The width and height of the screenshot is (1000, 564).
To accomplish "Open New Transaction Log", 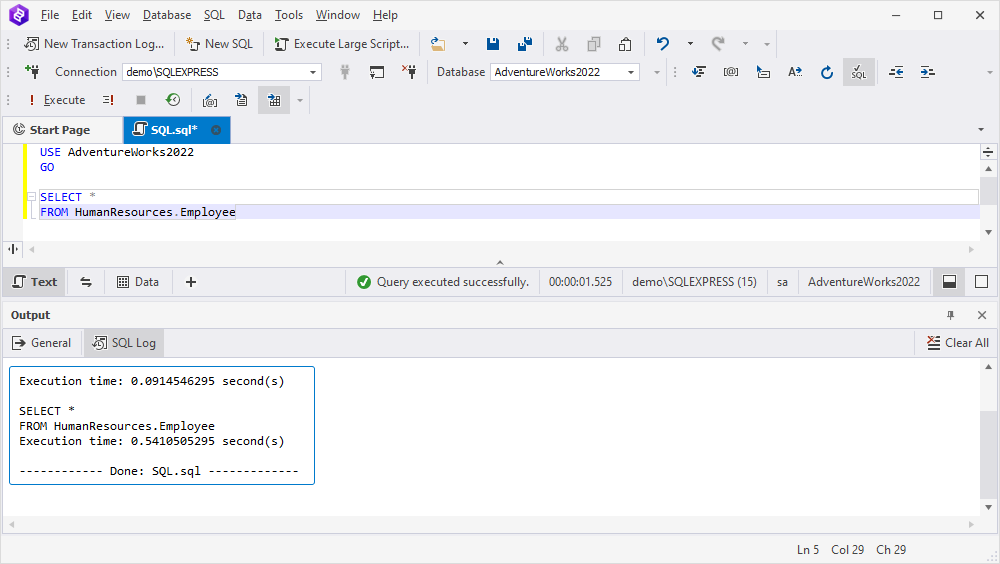I will pos(94,44).
